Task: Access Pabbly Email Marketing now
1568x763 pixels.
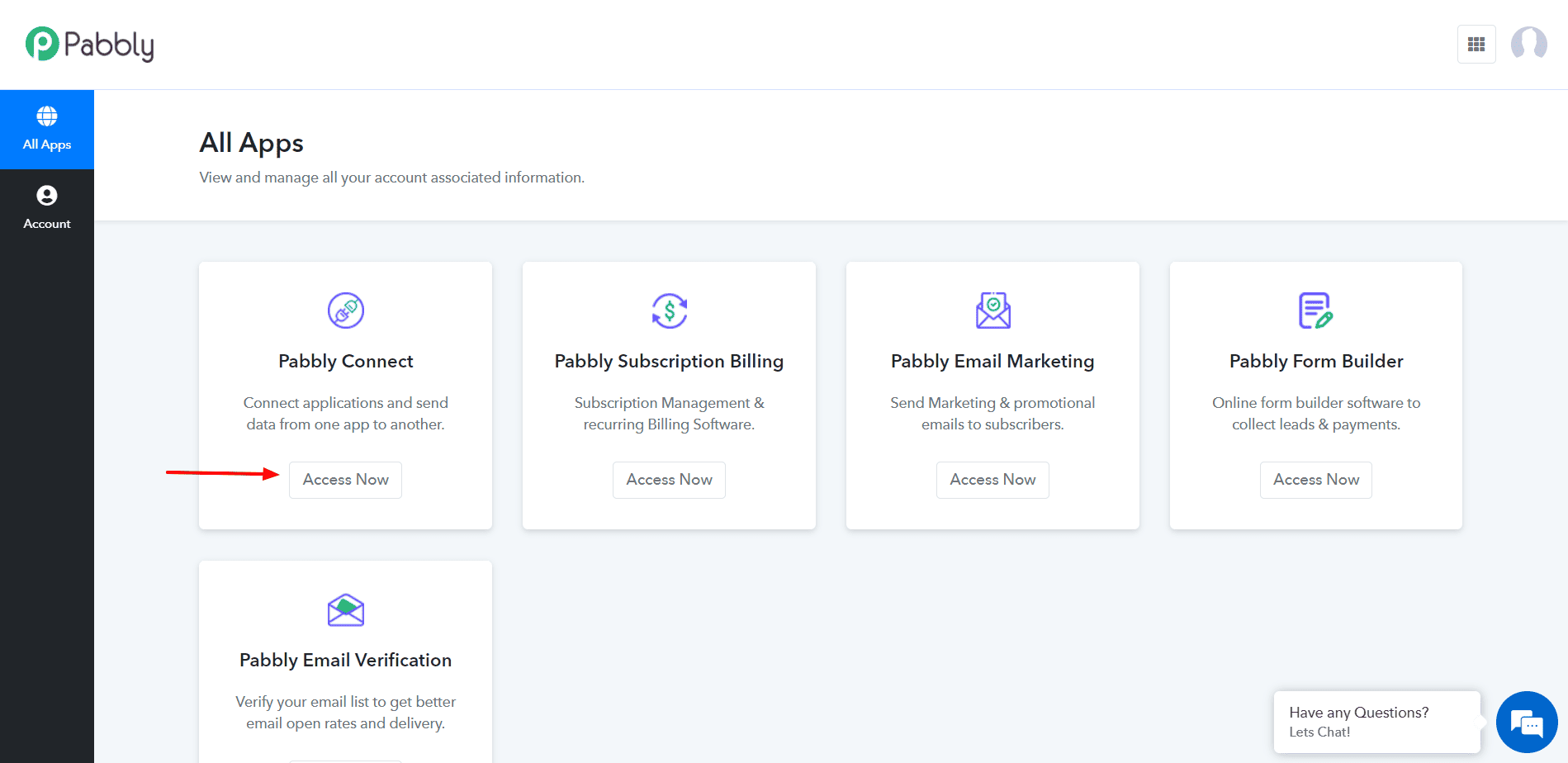Action: point(993,480)
